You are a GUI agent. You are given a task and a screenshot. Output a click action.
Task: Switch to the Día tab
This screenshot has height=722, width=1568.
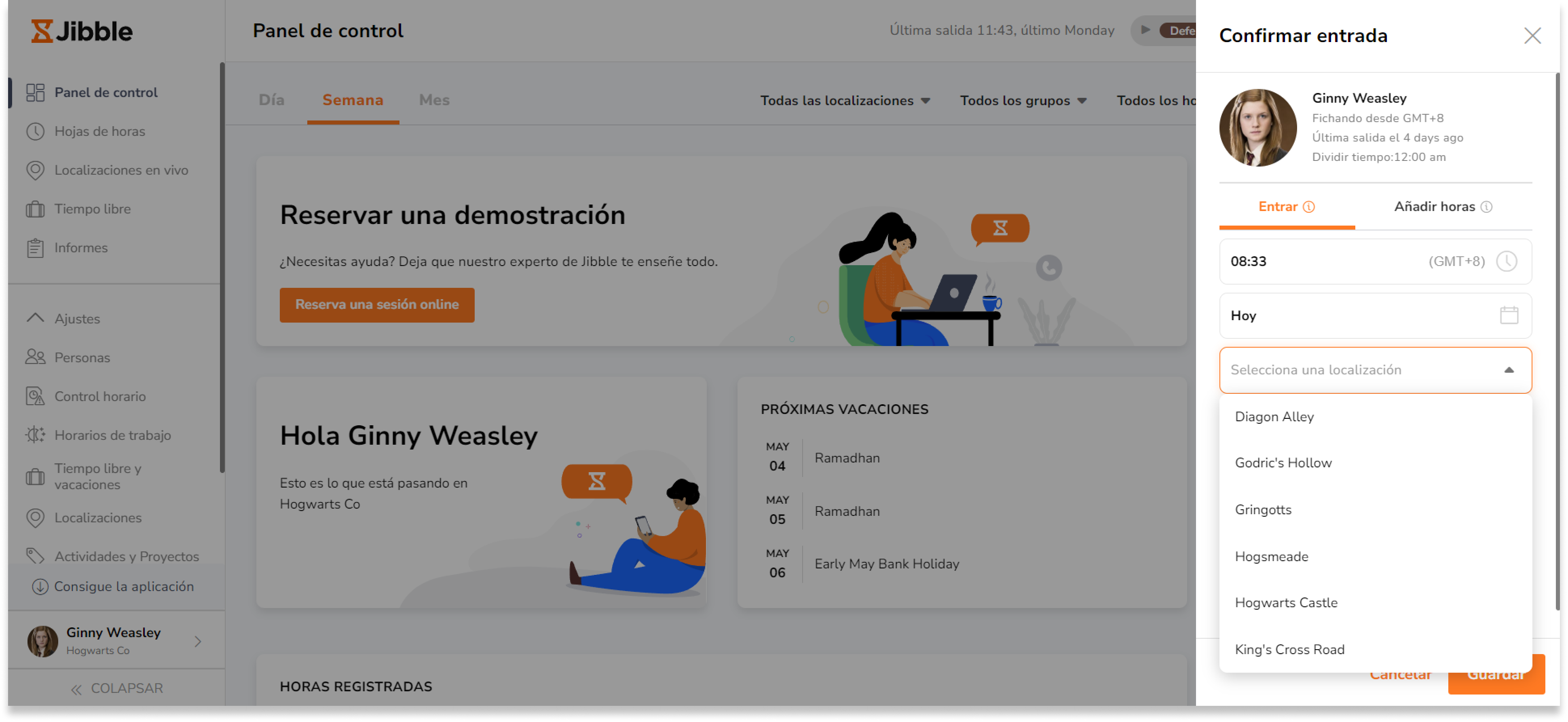(271, 100)
